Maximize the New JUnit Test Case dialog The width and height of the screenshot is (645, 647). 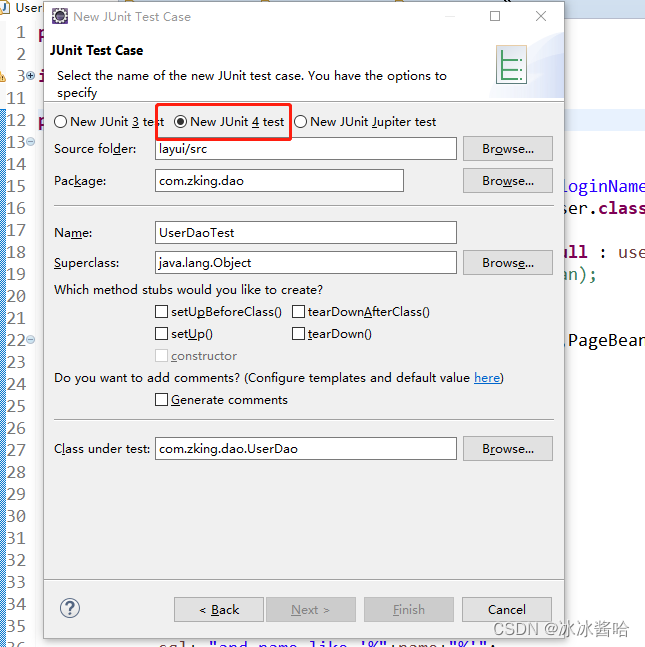(x=495, y=16)
